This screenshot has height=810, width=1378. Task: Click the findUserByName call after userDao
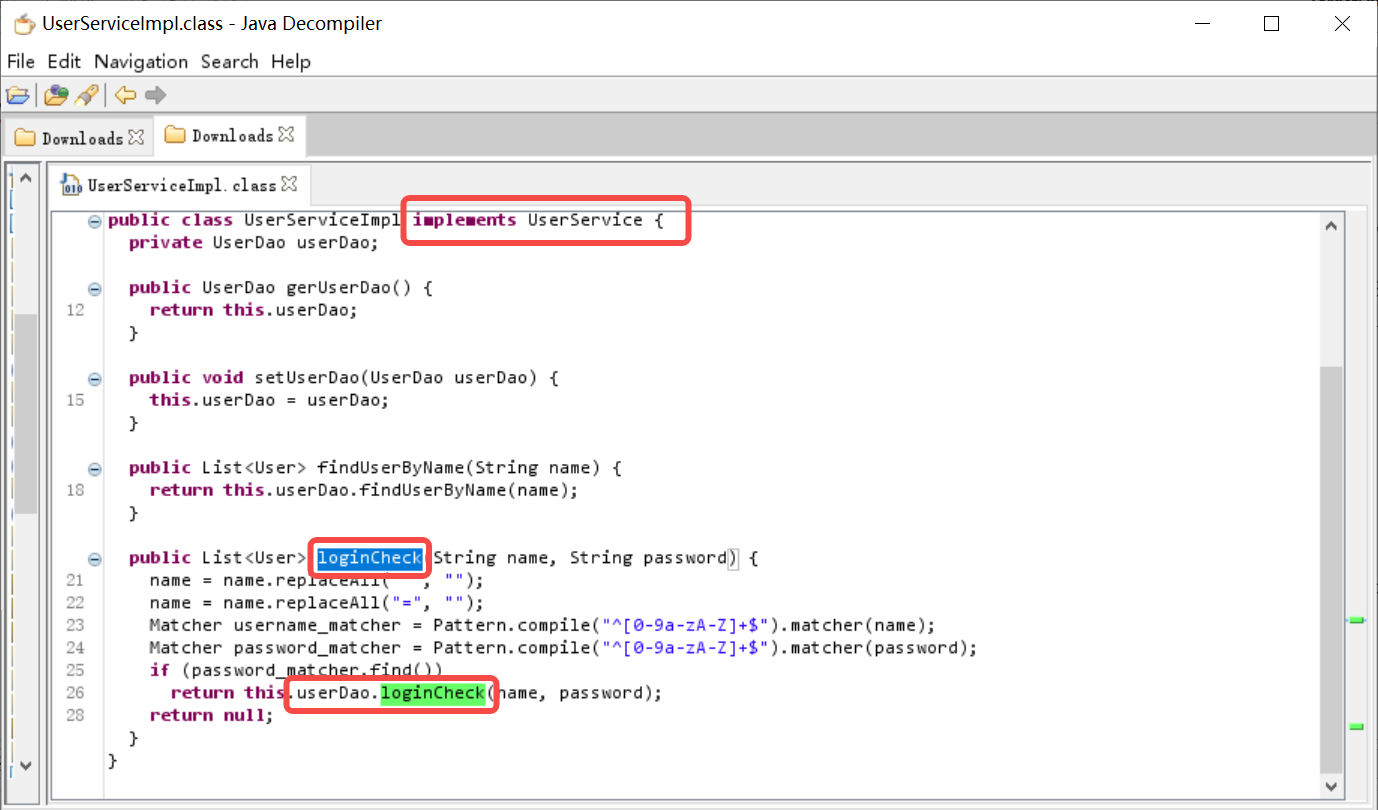click(x=433, y=490)
